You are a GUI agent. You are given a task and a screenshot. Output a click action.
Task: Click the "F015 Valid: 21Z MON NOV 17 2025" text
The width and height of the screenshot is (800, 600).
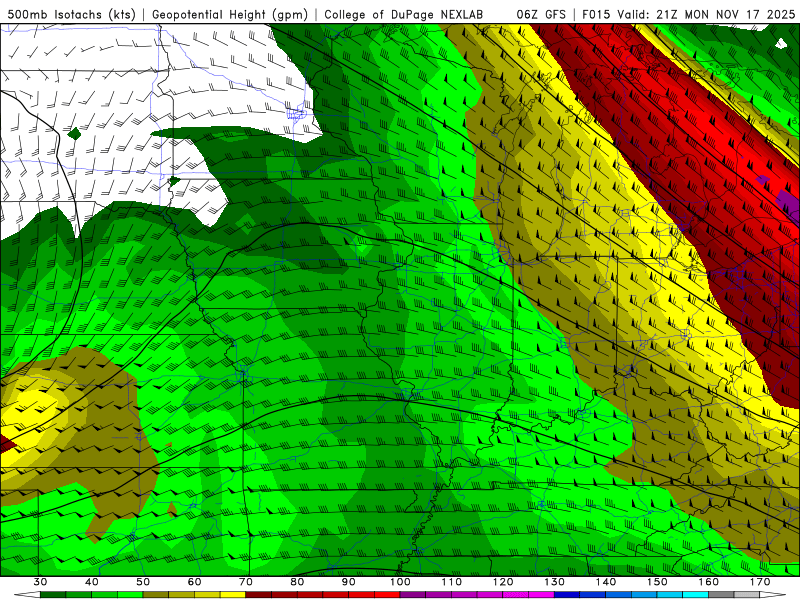tap(688, 14)
